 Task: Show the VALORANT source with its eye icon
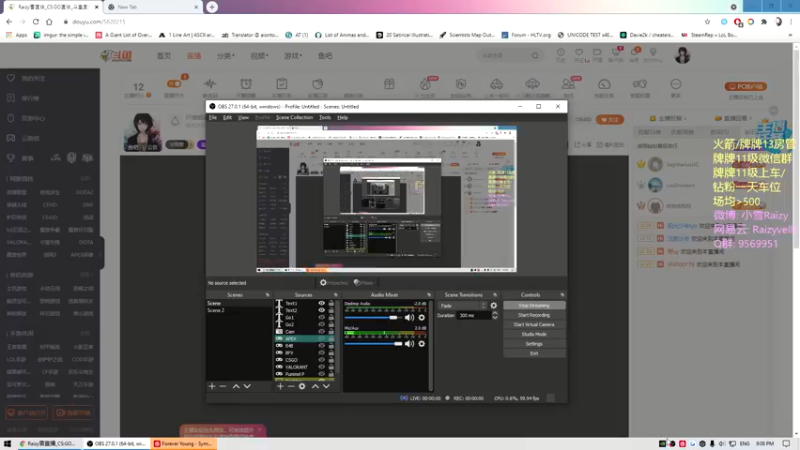pos(321,367)
